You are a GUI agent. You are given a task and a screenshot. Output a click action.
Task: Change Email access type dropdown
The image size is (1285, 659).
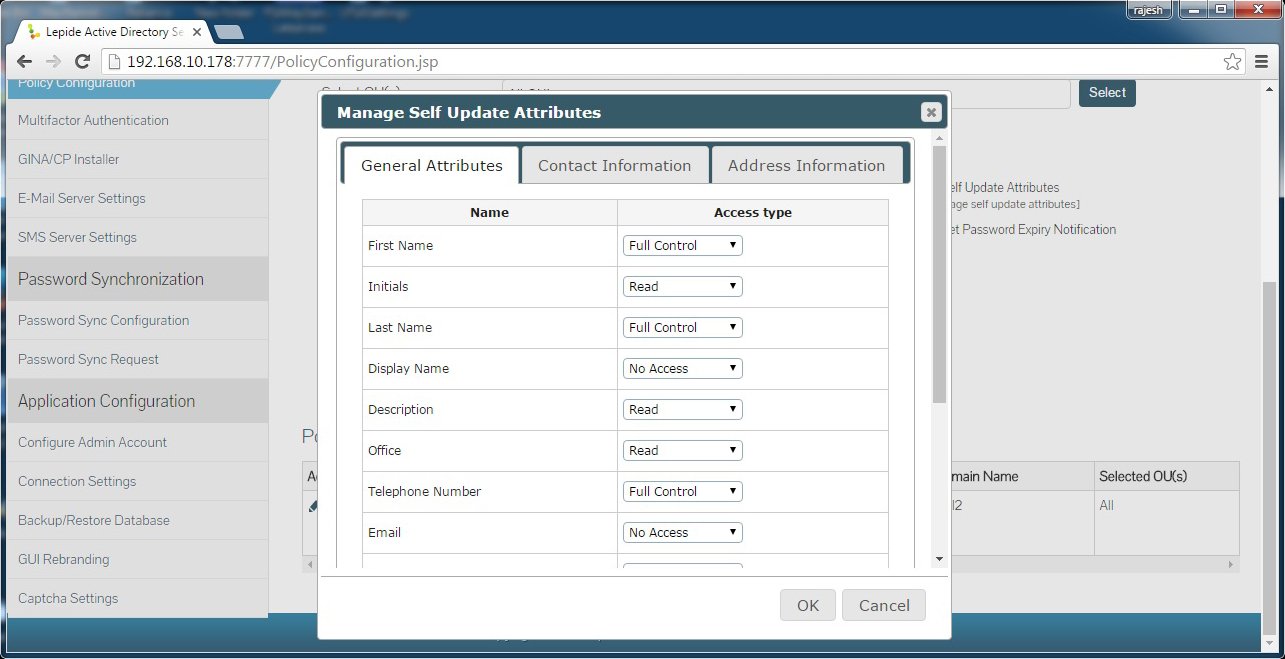[682, 532]
